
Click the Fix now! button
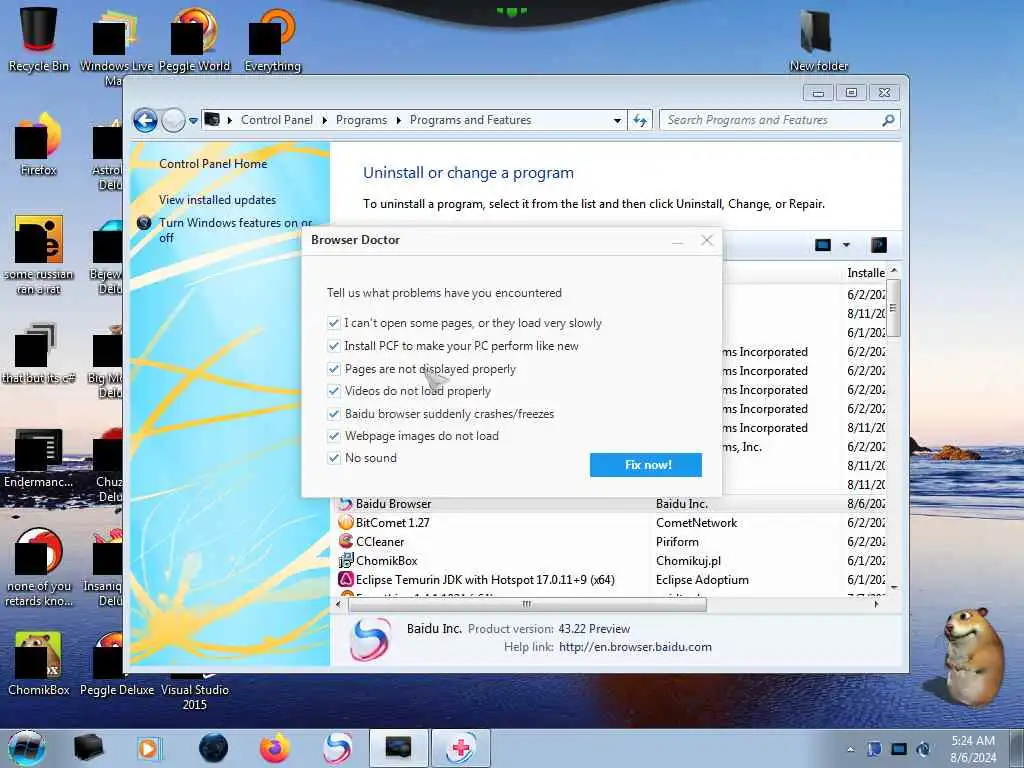(x=646, y=465)
